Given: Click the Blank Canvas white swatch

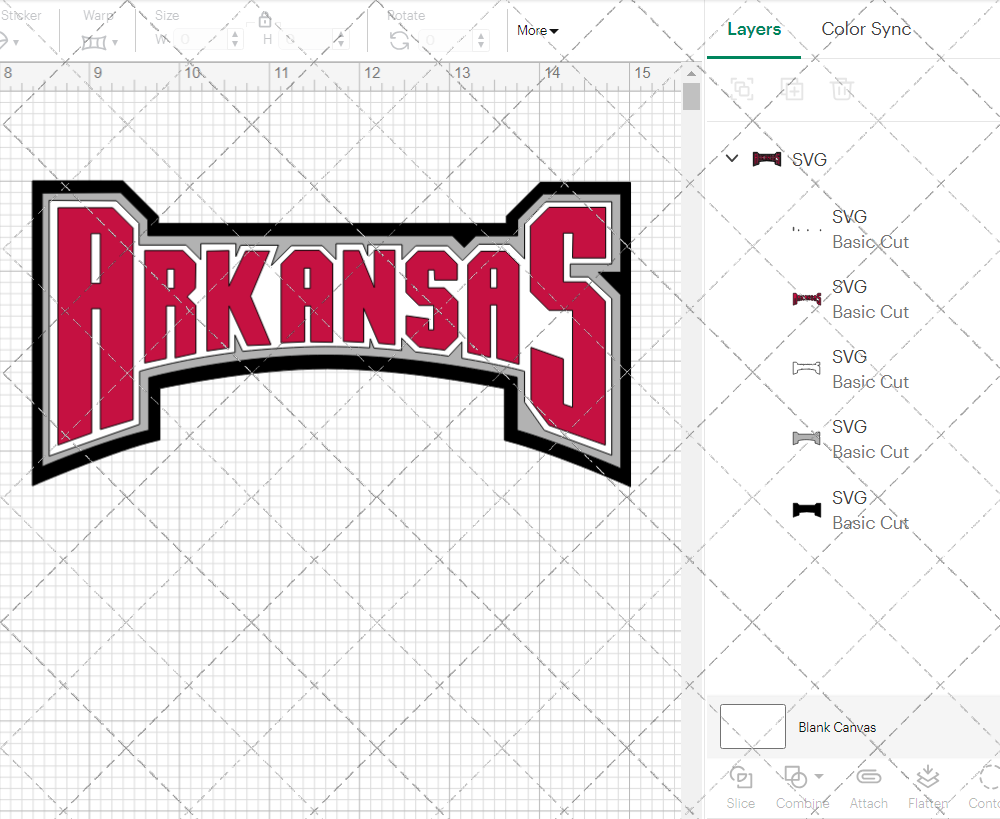Looking at the screenshot, I should (x=752, y=727).
